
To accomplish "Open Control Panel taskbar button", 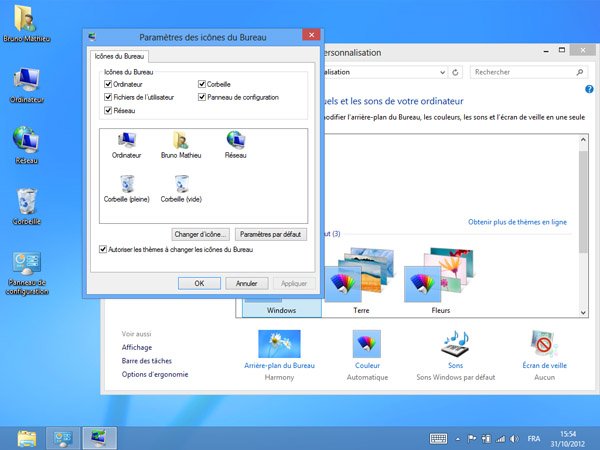I will [x=63, y=438].
